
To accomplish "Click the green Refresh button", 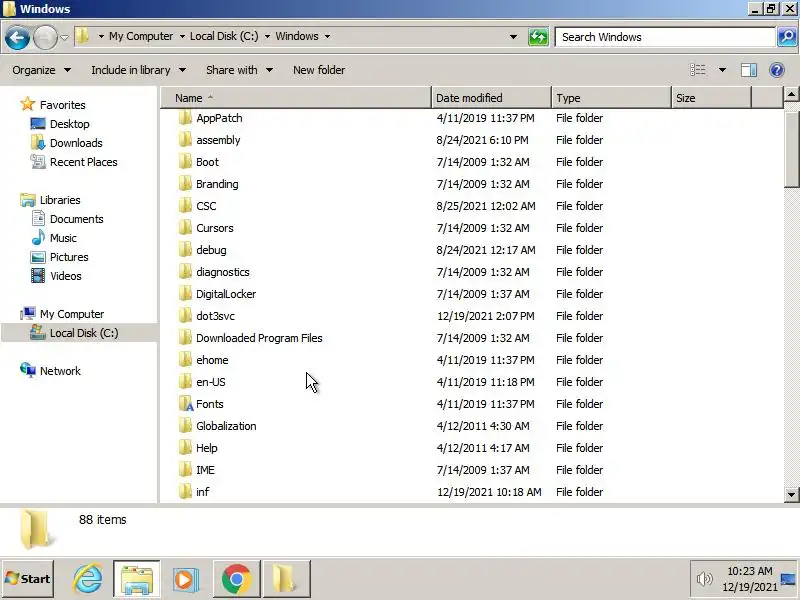I will [538, 37].
